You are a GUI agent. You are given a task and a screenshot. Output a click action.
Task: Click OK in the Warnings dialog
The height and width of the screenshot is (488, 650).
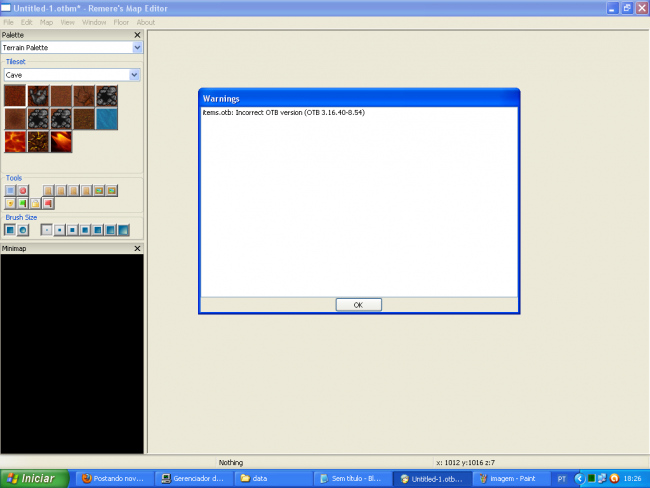(358, 304)
